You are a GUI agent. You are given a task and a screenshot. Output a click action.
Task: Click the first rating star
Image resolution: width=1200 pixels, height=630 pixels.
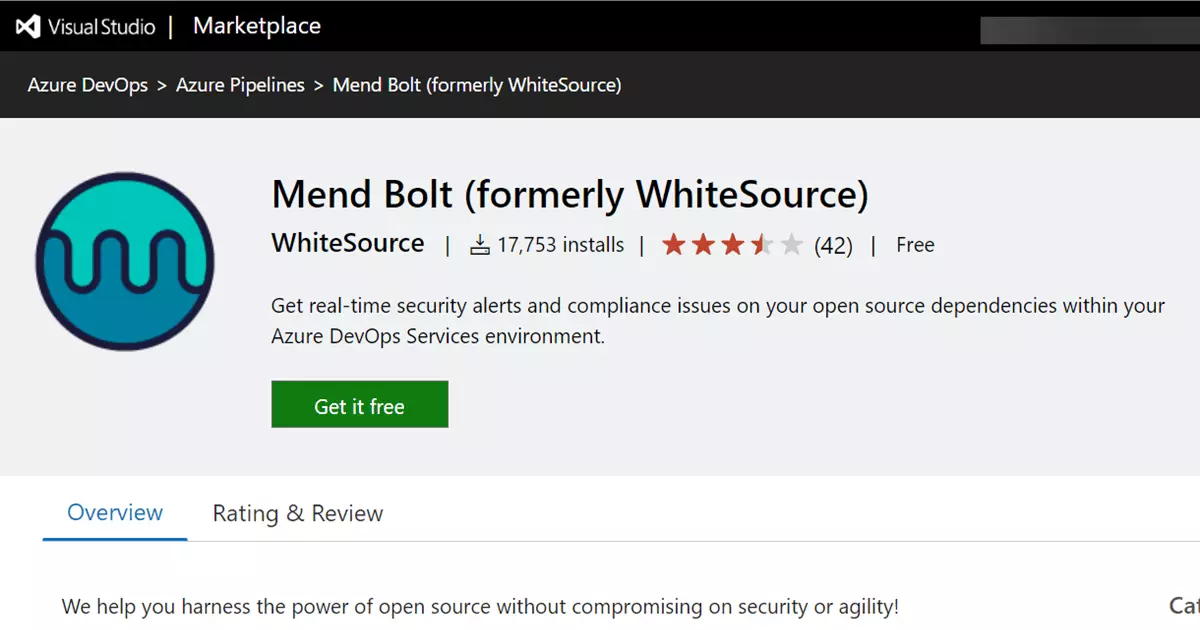pos(674,245)
